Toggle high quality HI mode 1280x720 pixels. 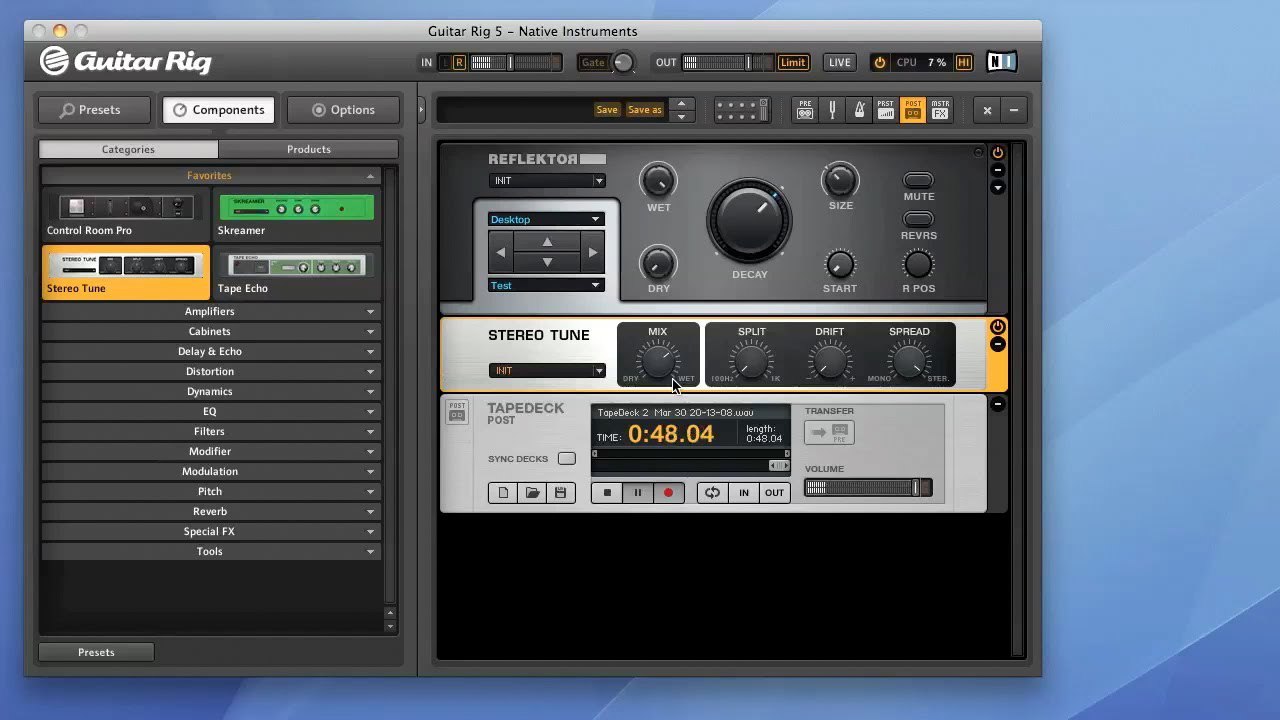(964, 62)
